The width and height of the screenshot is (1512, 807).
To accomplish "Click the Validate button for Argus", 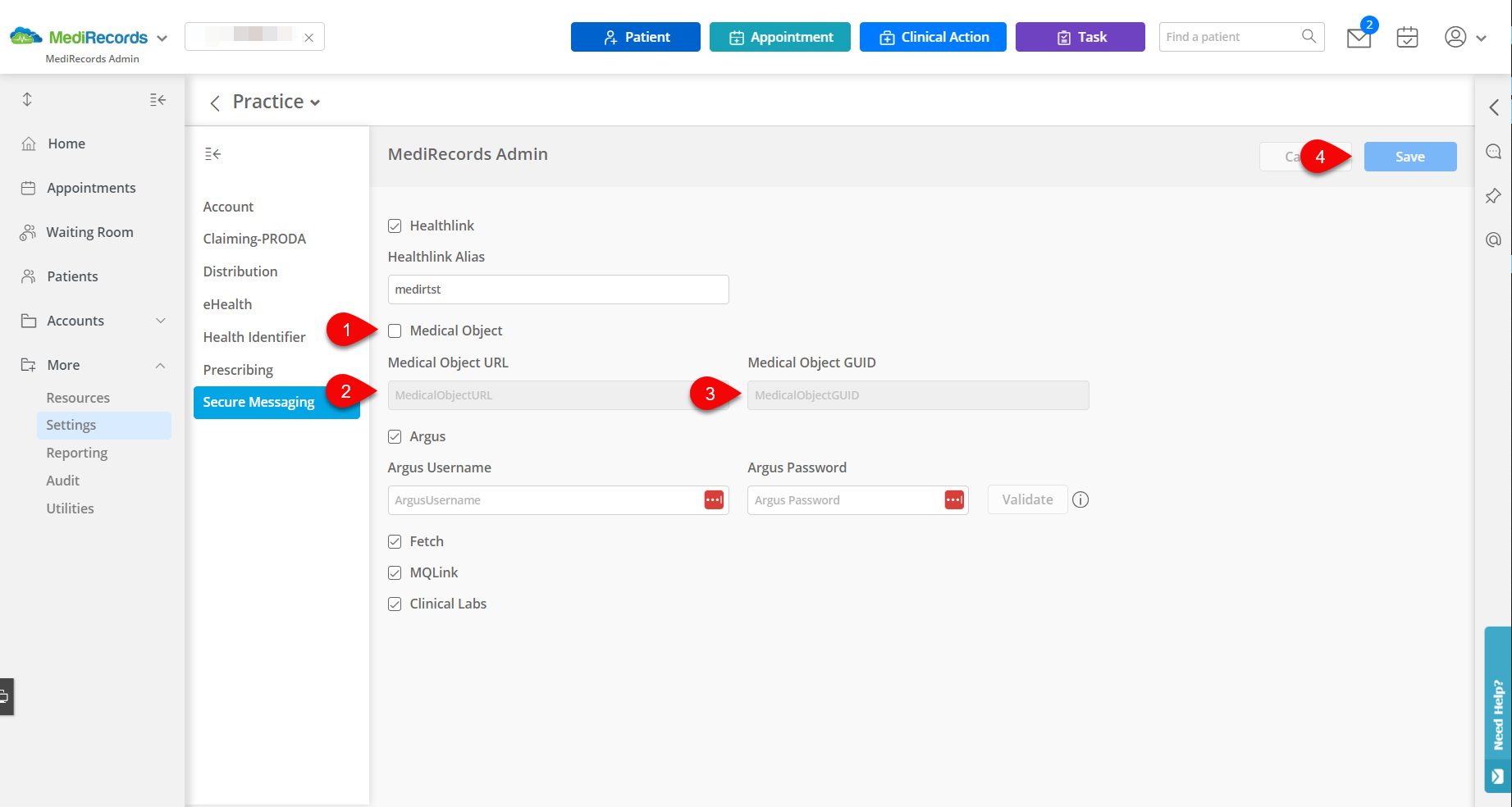I will tap(1028, 499).
